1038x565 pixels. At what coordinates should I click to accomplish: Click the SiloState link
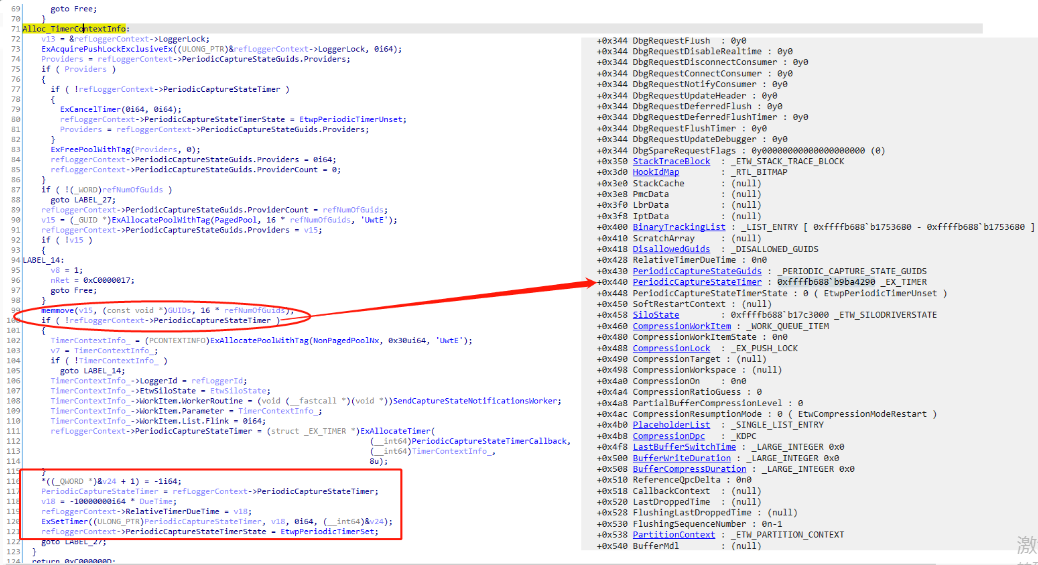(655, 315)
